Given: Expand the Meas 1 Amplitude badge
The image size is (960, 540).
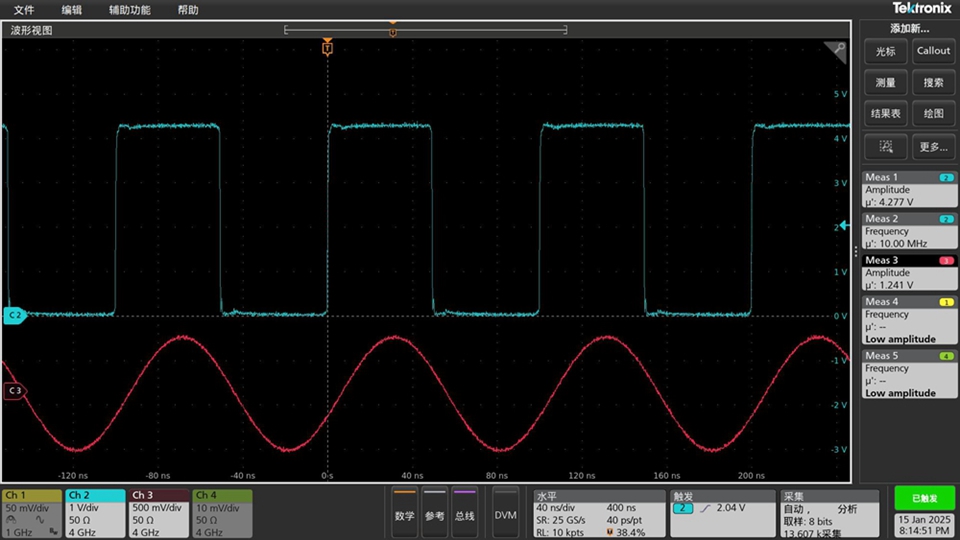Looking at the screenshot, I should [909, 189].
